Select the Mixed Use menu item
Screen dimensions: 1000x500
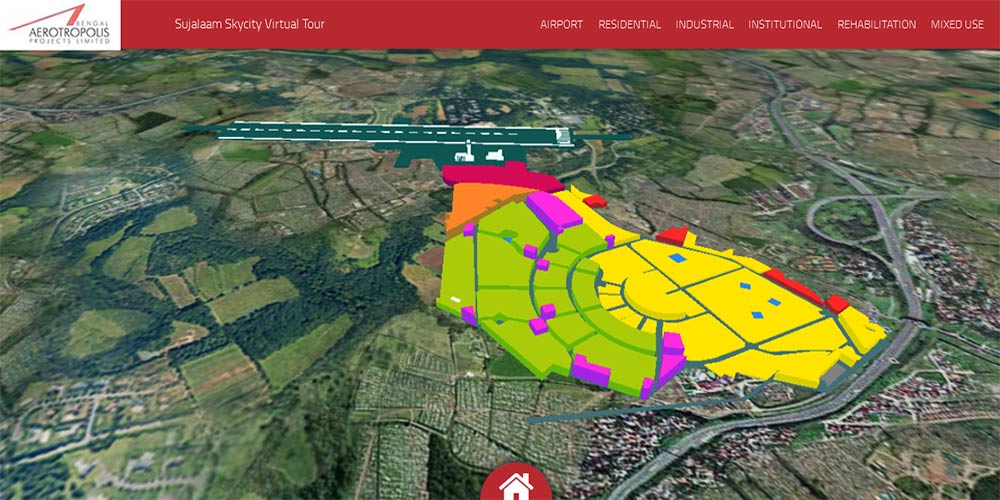click(x=957, y=24)
